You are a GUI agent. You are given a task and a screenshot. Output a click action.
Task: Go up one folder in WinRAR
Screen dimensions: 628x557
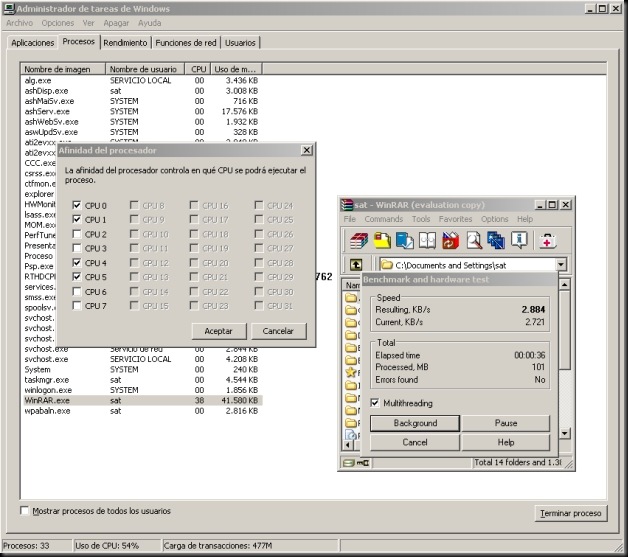tap(356, 265)
